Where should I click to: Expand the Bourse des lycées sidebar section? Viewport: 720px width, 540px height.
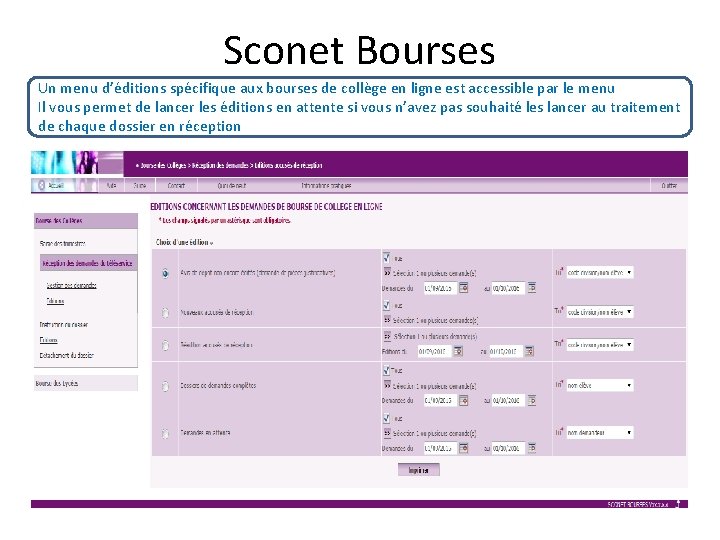(x=86, y=383)
